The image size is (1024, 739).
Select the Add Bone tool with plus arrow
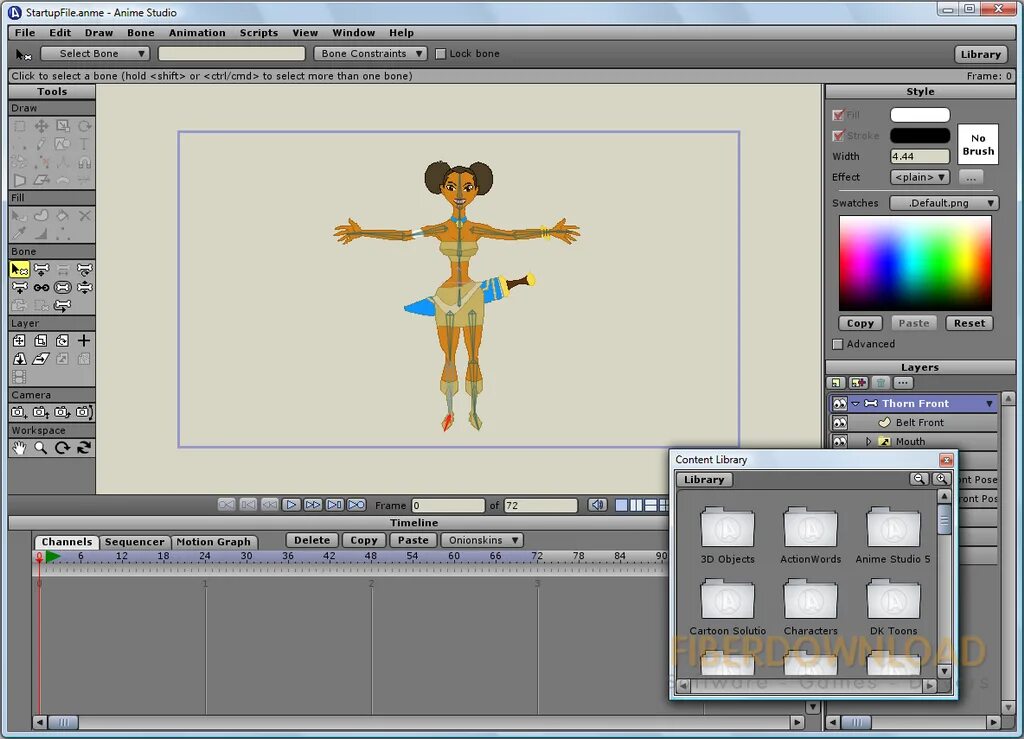pos(20,287)
